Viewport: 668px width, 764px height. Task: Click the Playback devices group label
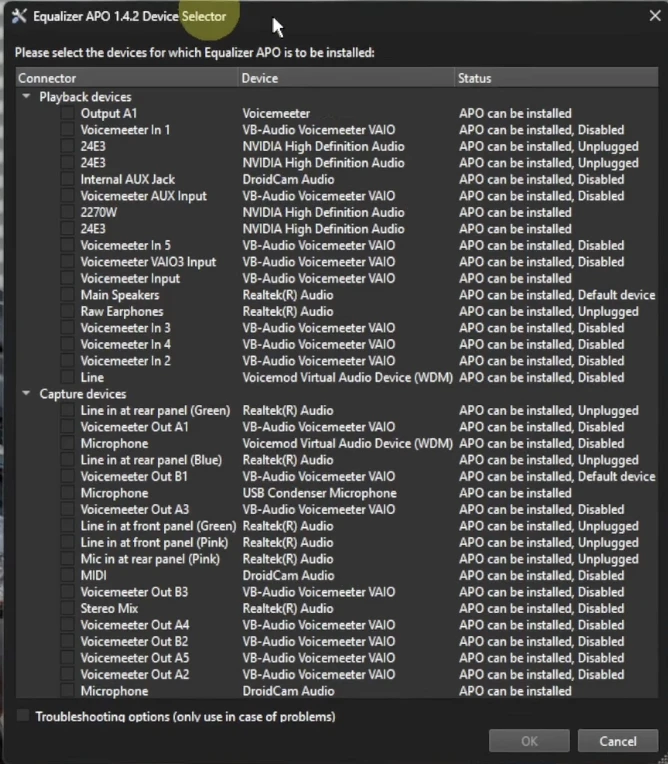point(85,96)
